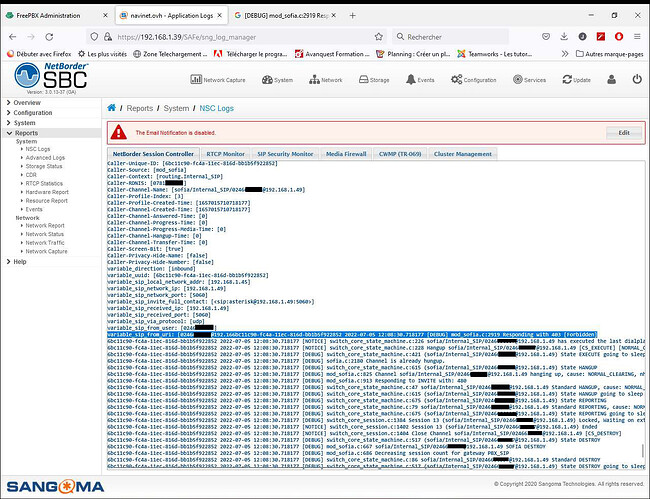The width and height of the screenshot is (650, 499).
Task: Expand the Overview sidebar section
Action: click(x=24, y=102)
